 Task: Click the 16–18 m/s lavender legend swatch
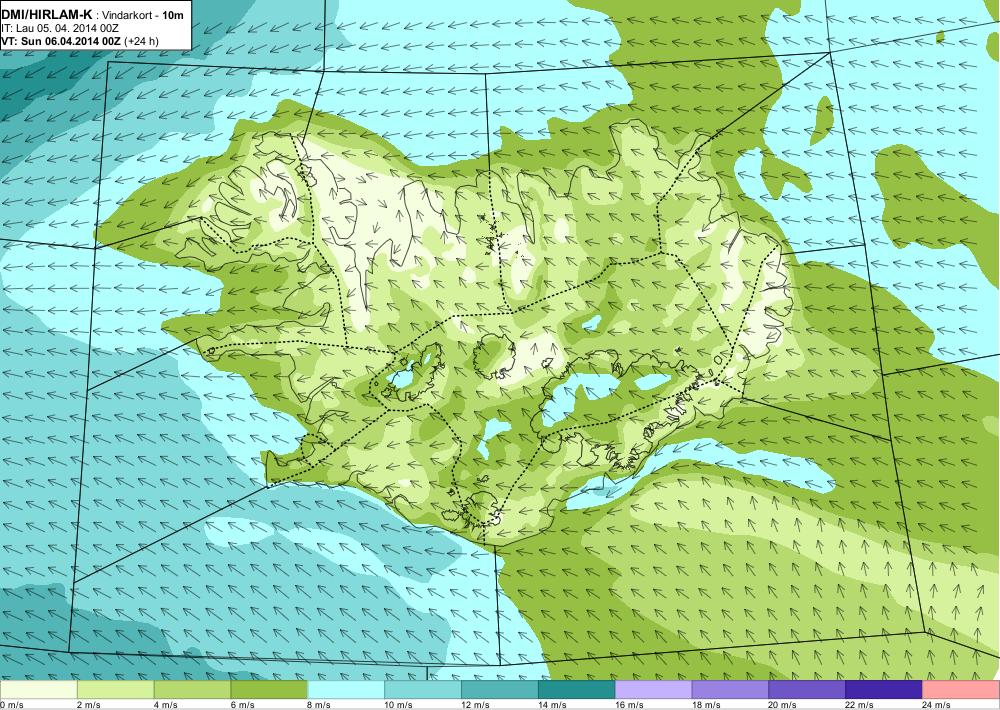[x=654, y=690]
